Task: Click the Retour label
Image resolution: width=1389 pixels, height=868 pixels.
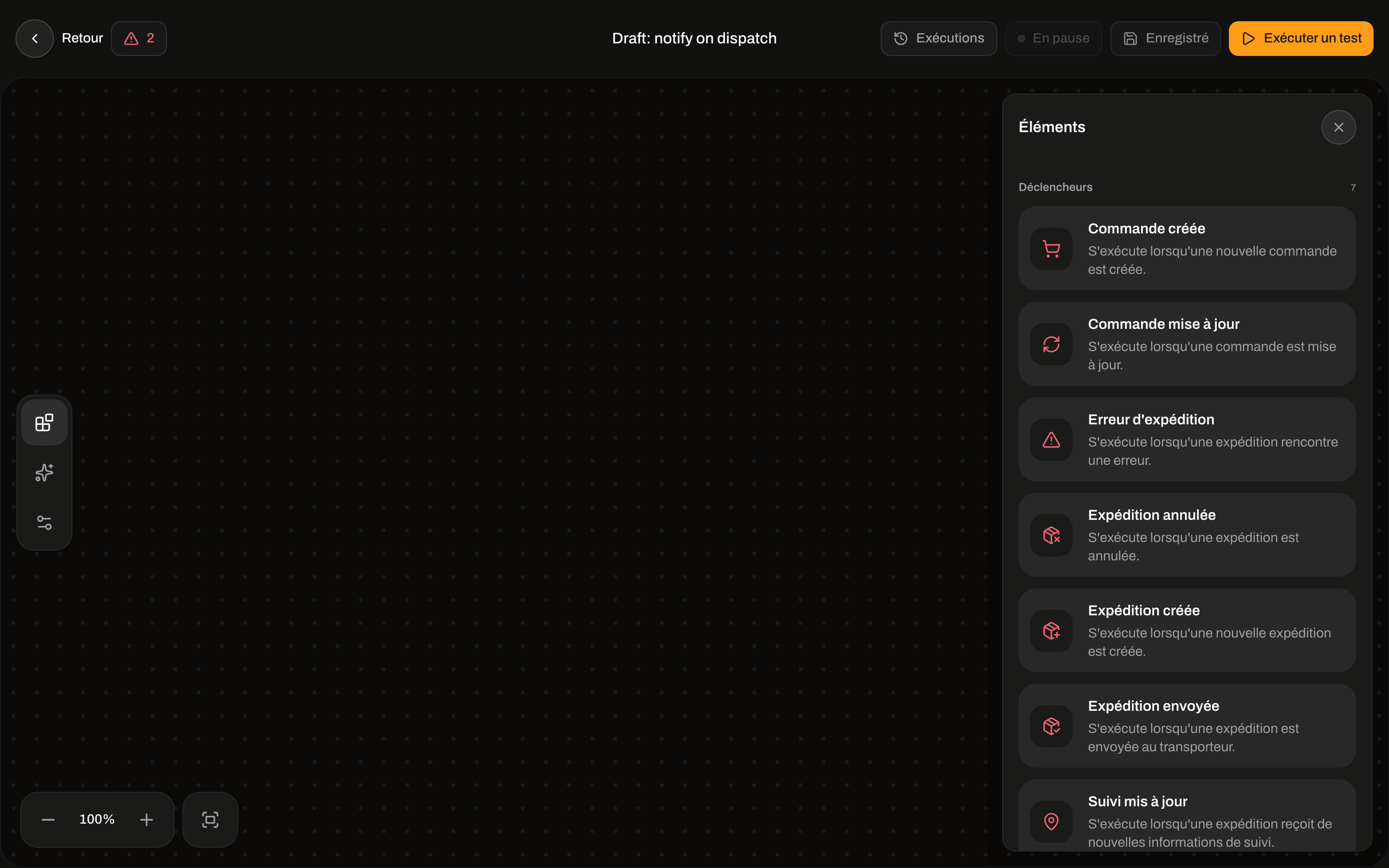Action: click(x=82, y=39)
